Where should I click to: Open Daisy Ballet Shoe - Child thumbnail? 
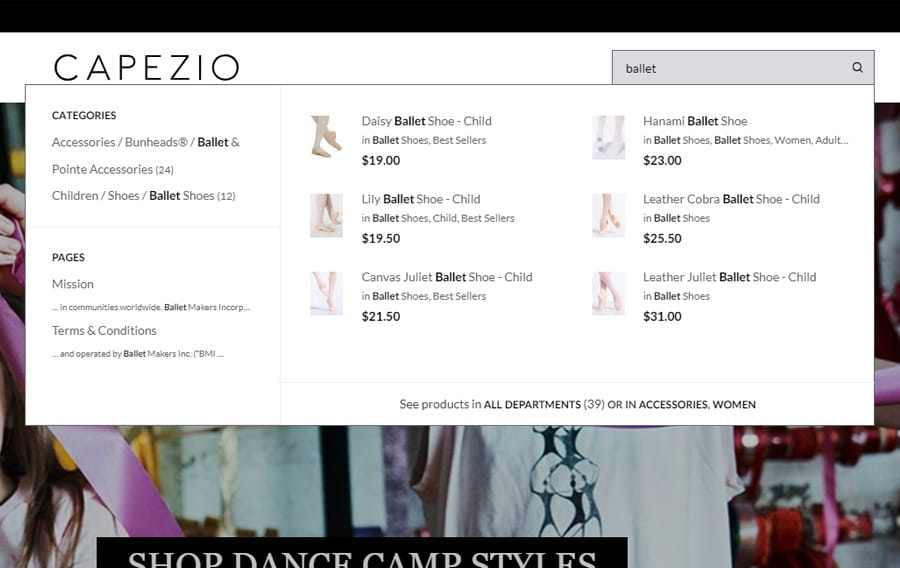(x=326, y=137)
